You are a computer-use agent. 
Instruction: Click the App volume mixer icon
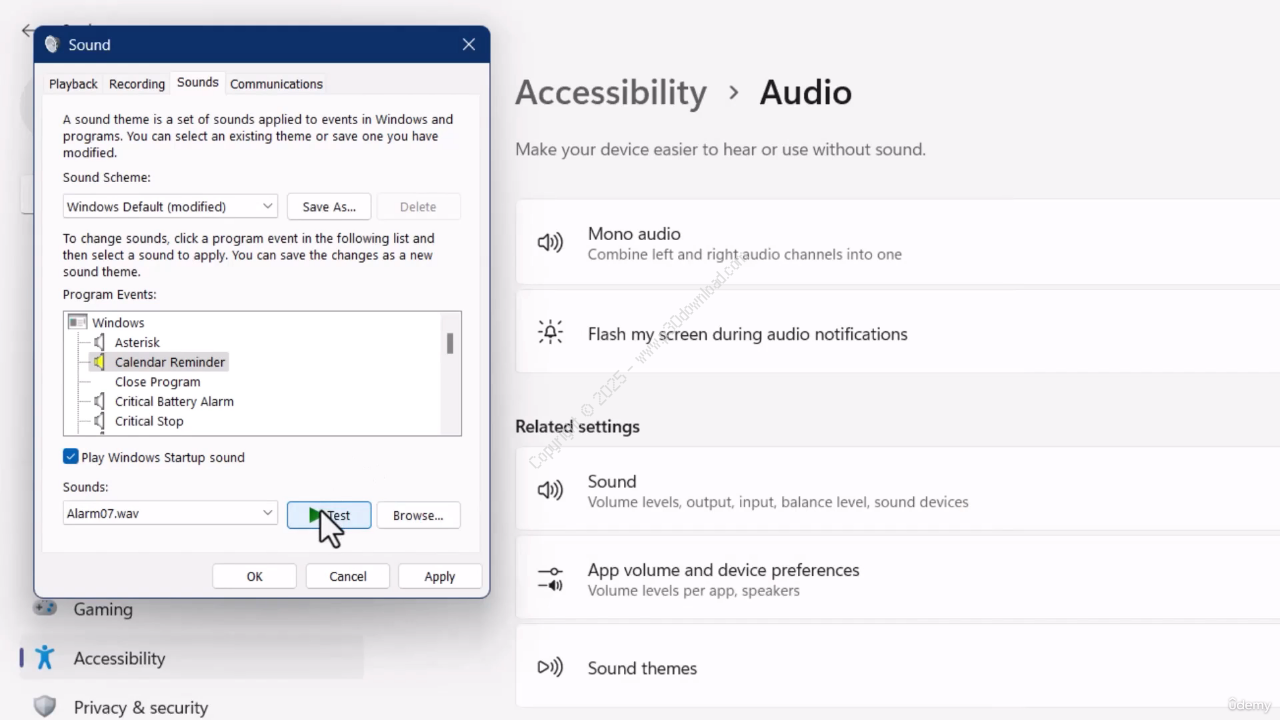(550, 579)
